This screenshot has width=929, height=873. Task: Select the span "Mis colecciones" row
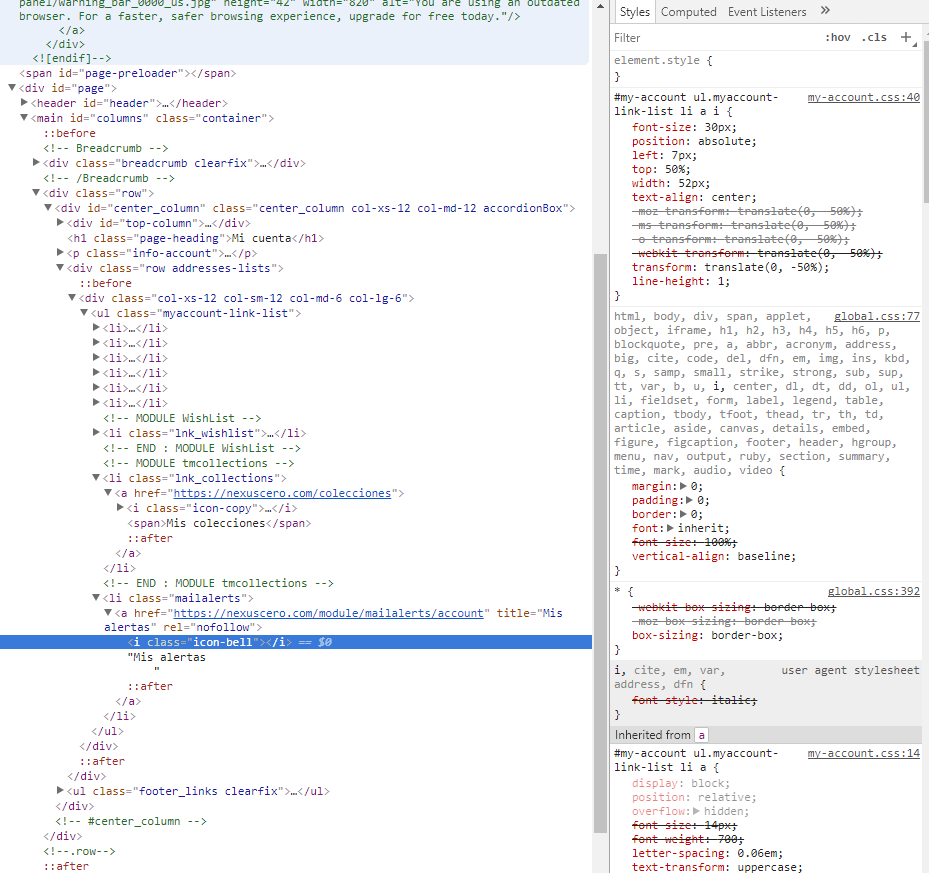click(219, 523)
